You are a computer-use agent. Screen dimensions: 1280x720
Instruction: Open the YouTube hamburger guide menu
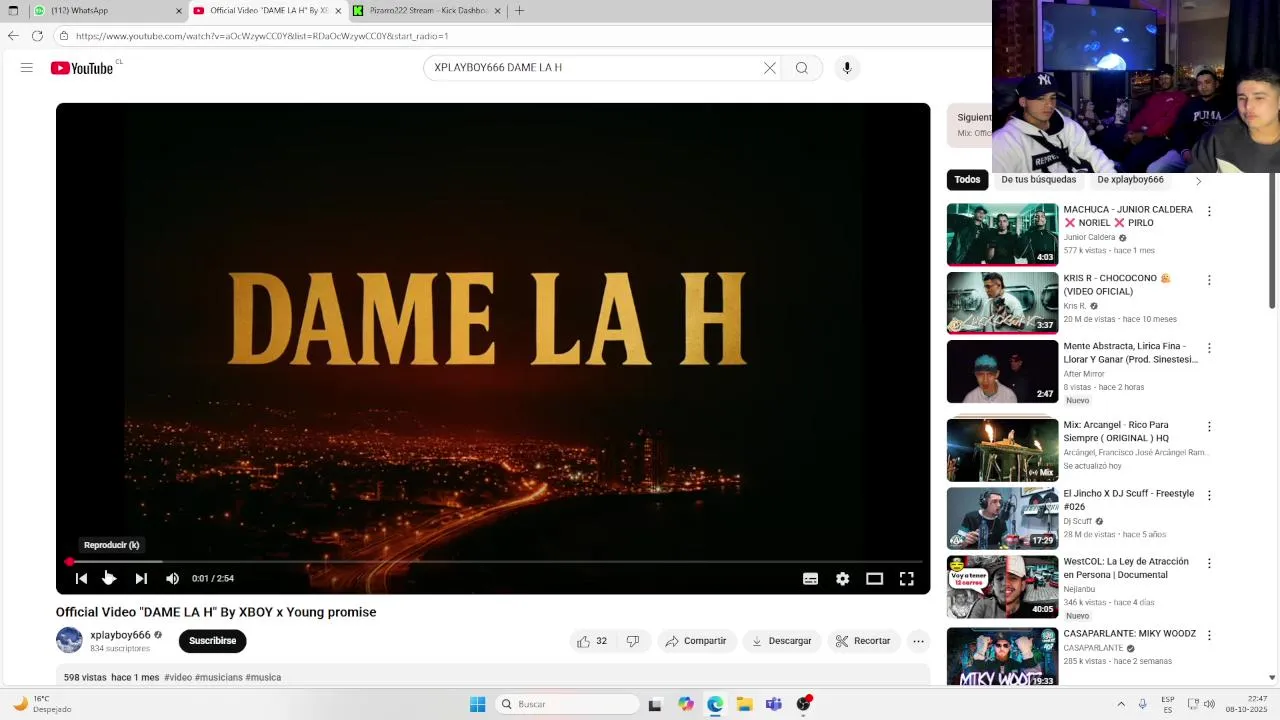27,68
